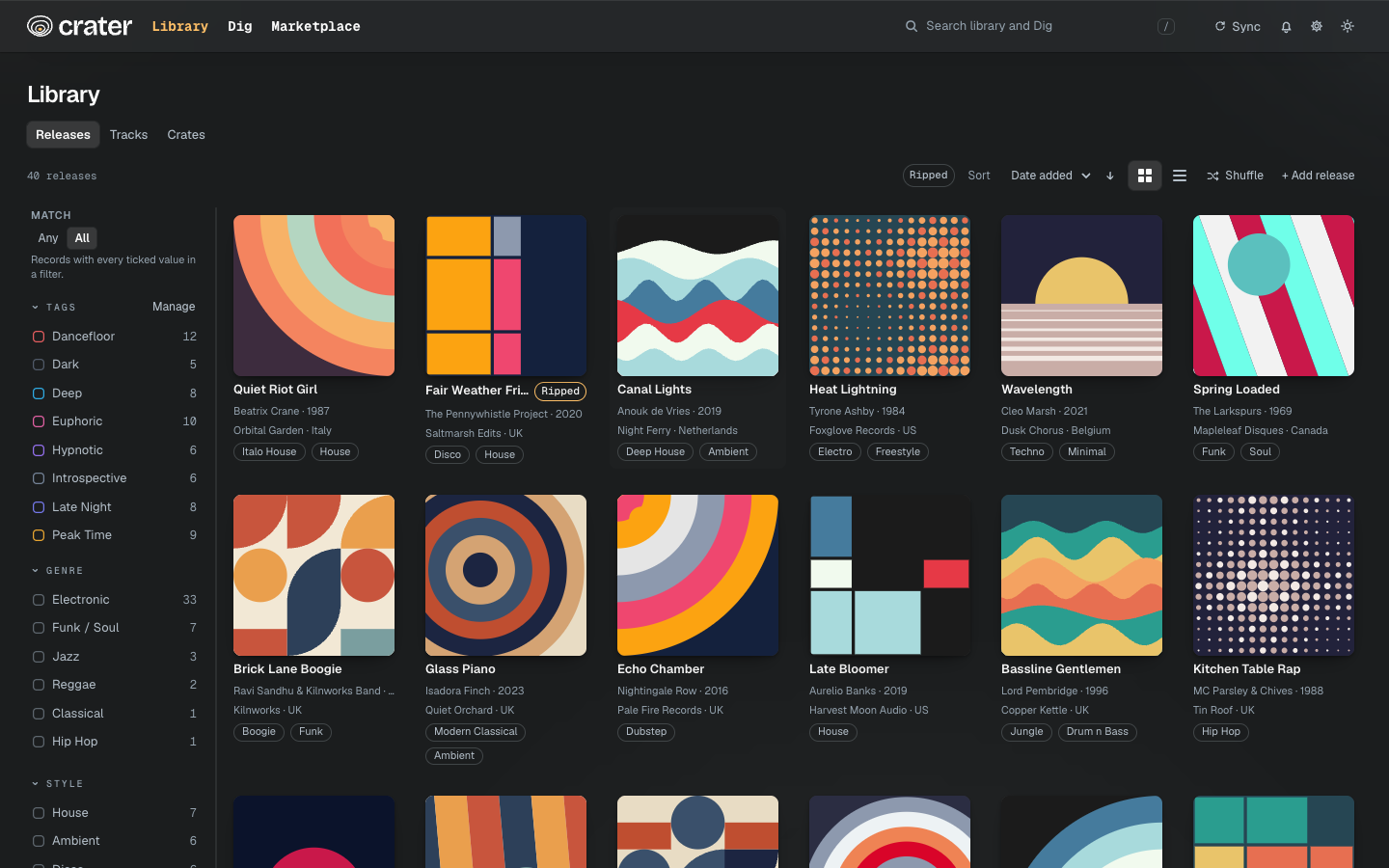
Task: Open the Date added sort dropdown
Action: (x=1050, y=176)
